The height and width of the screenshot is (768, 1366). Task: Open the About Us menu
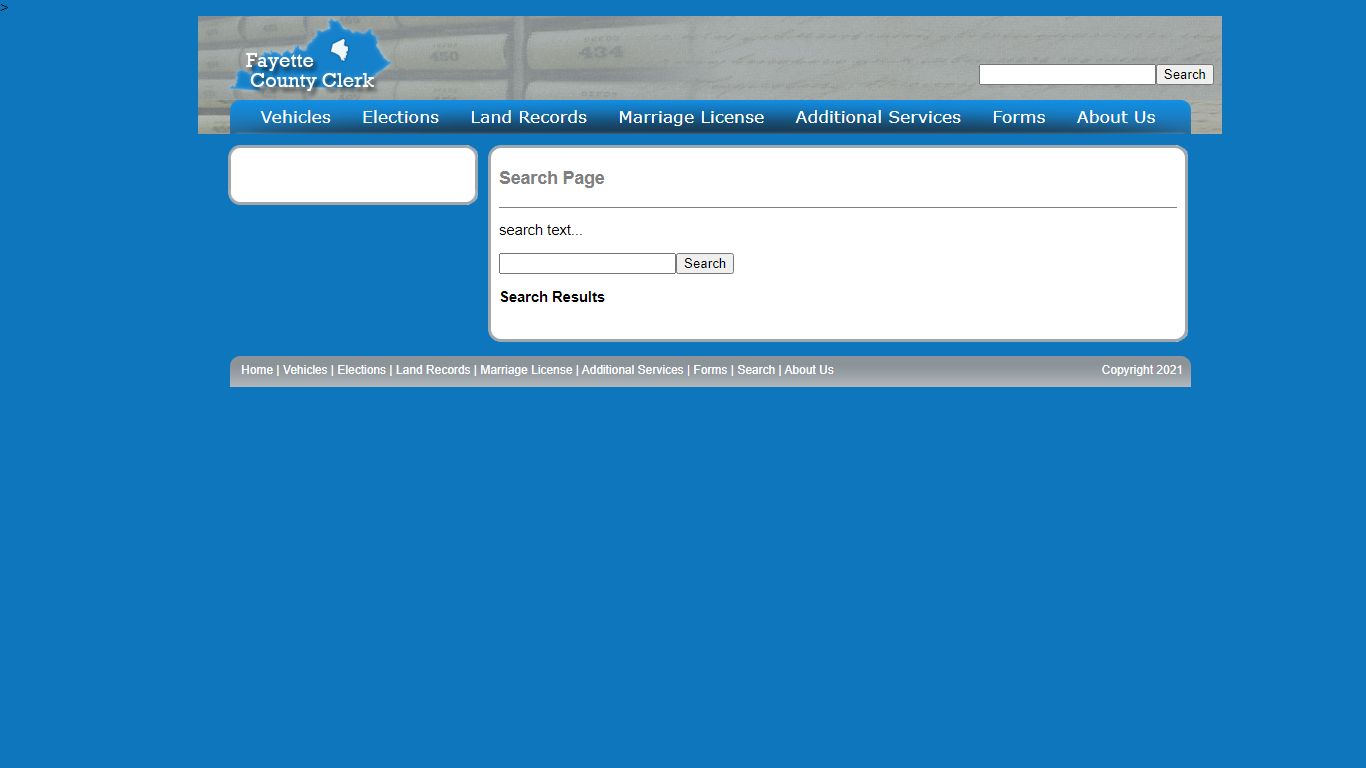click(x=1116, y=117)
